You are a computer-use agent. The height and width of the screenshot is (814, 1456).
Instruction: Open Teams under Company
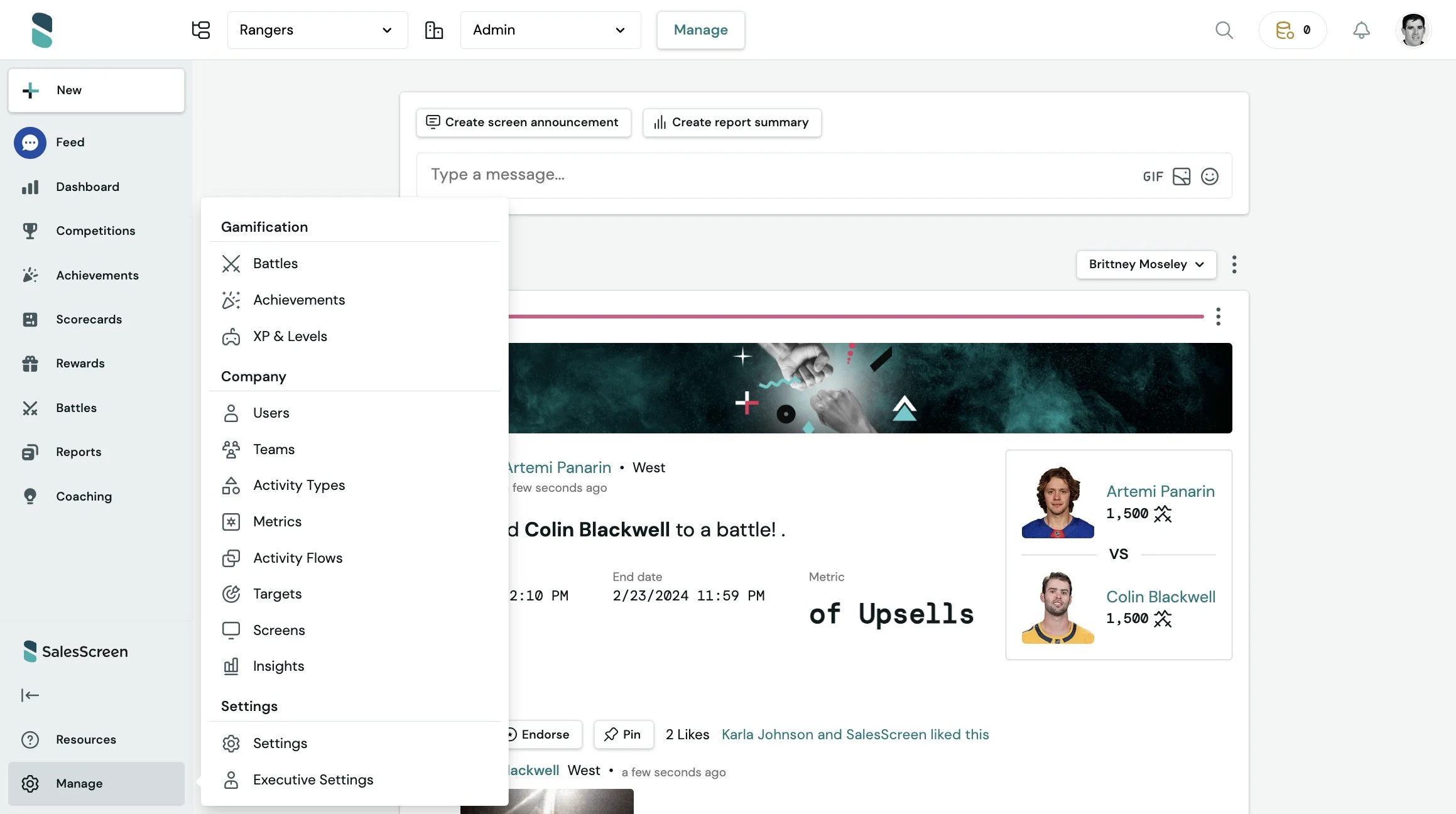[x=355, y=450]
